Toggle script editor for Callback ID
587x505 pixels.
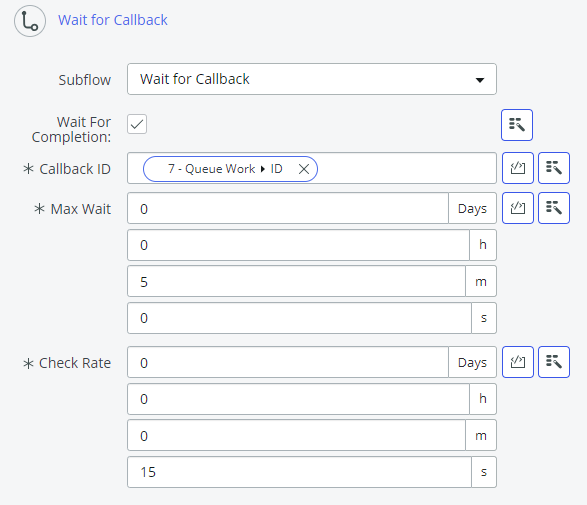click(517, 168)
